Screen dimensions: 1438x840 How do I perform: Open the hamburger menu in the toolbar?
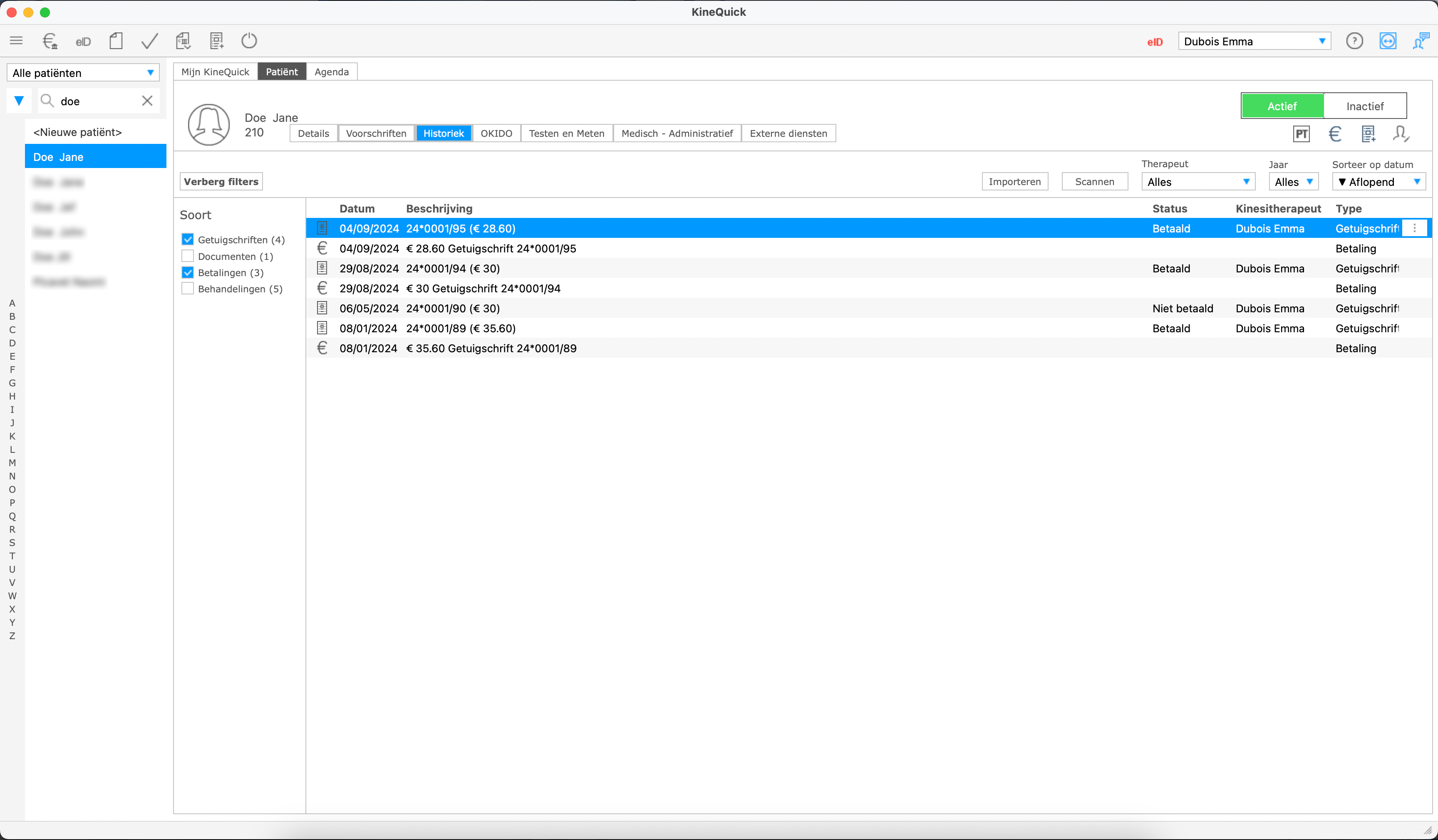[x=16, y=40]
